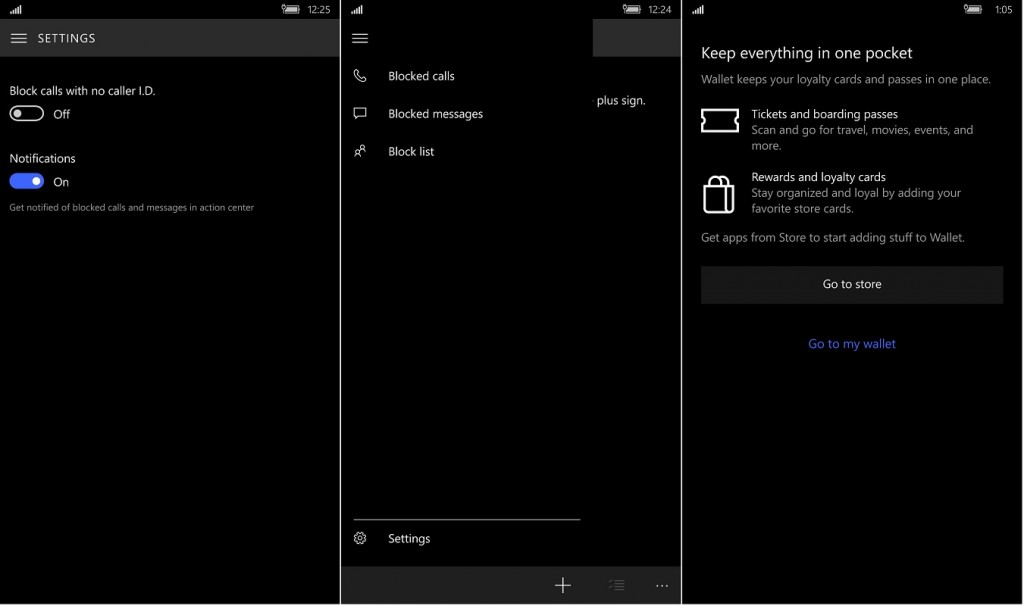The height and width of the screenshot is (606, 1024).
Task: Click the people icon for Block list
Action: coord(360,152)
